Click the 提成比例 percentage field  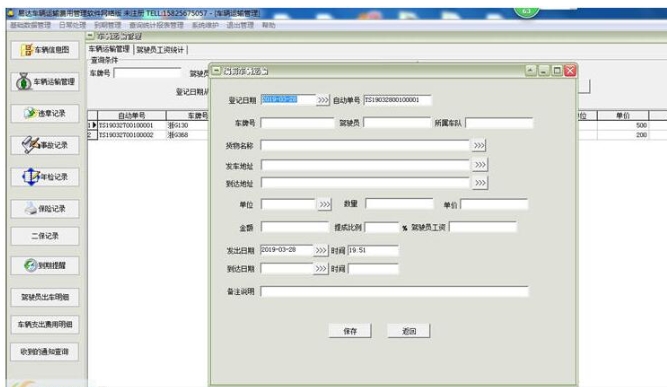tap(382, 228)
